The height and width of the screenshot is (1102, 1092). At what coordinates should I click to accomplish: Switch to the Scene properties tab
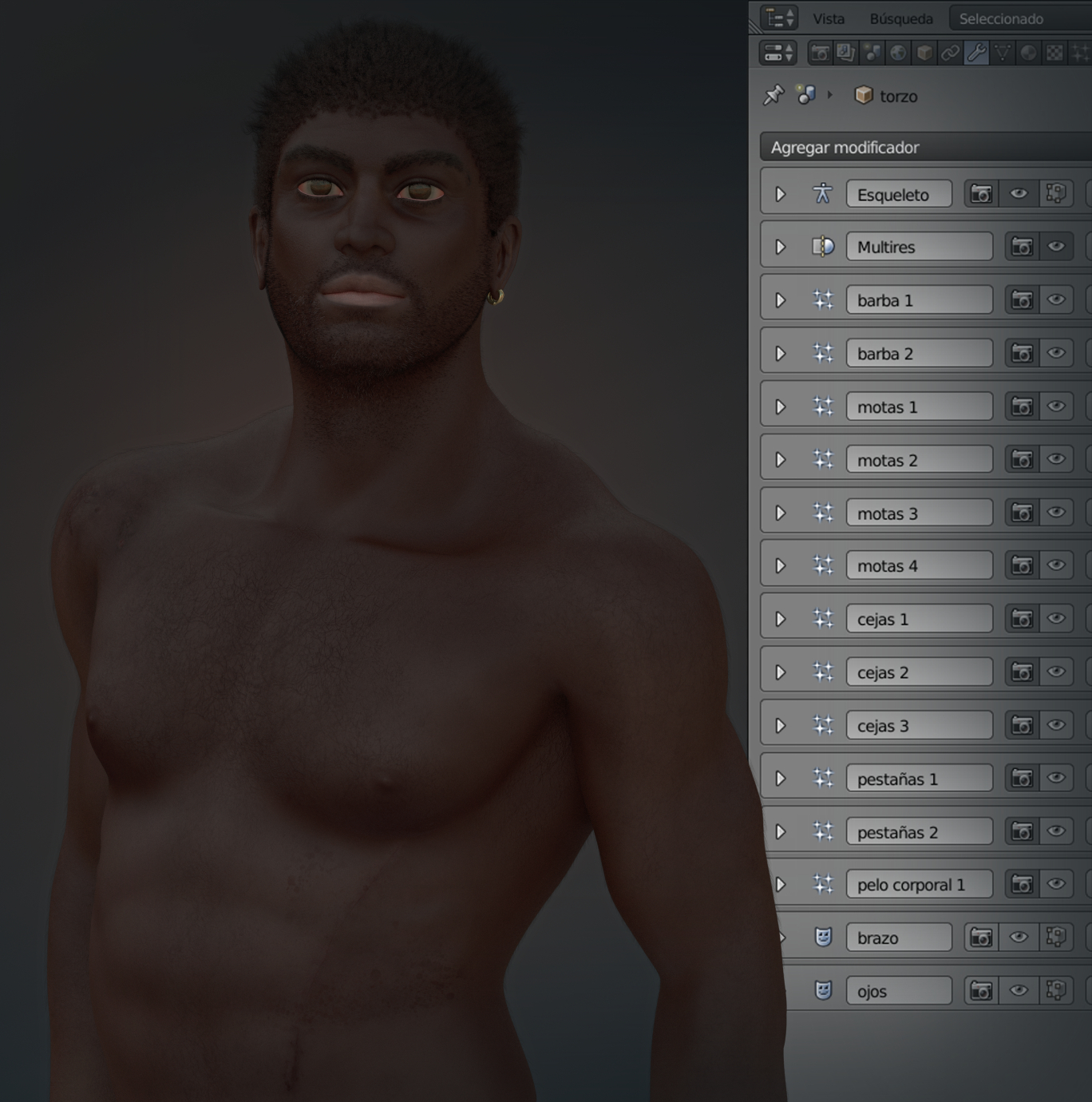point(872,54)
